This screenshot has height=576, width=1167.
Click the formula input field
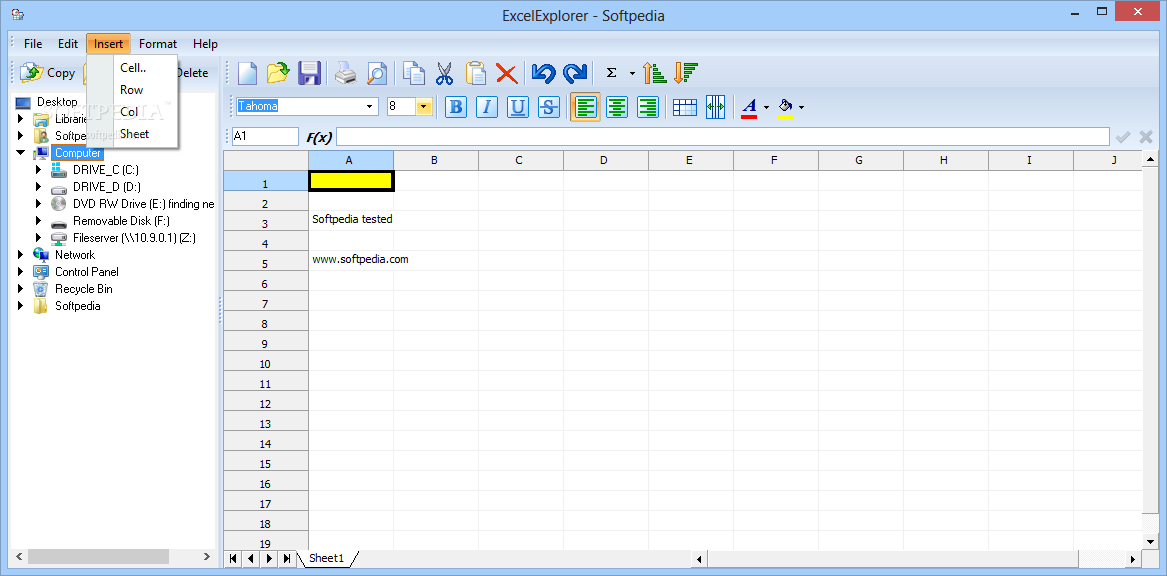point(723,137)
